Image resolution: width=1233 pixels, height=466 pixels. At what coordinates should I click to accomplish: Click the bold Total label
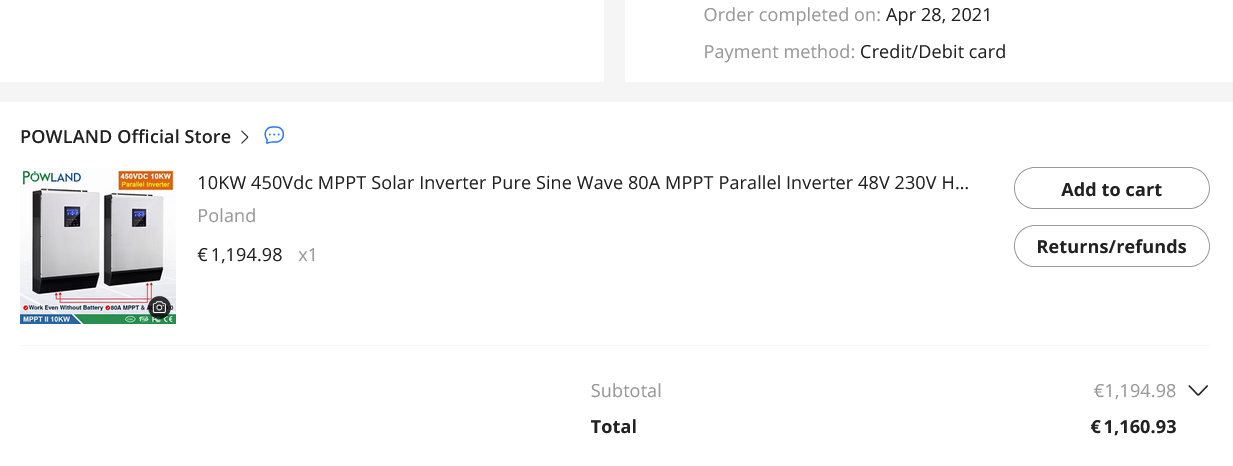click(x=613, y=427)
